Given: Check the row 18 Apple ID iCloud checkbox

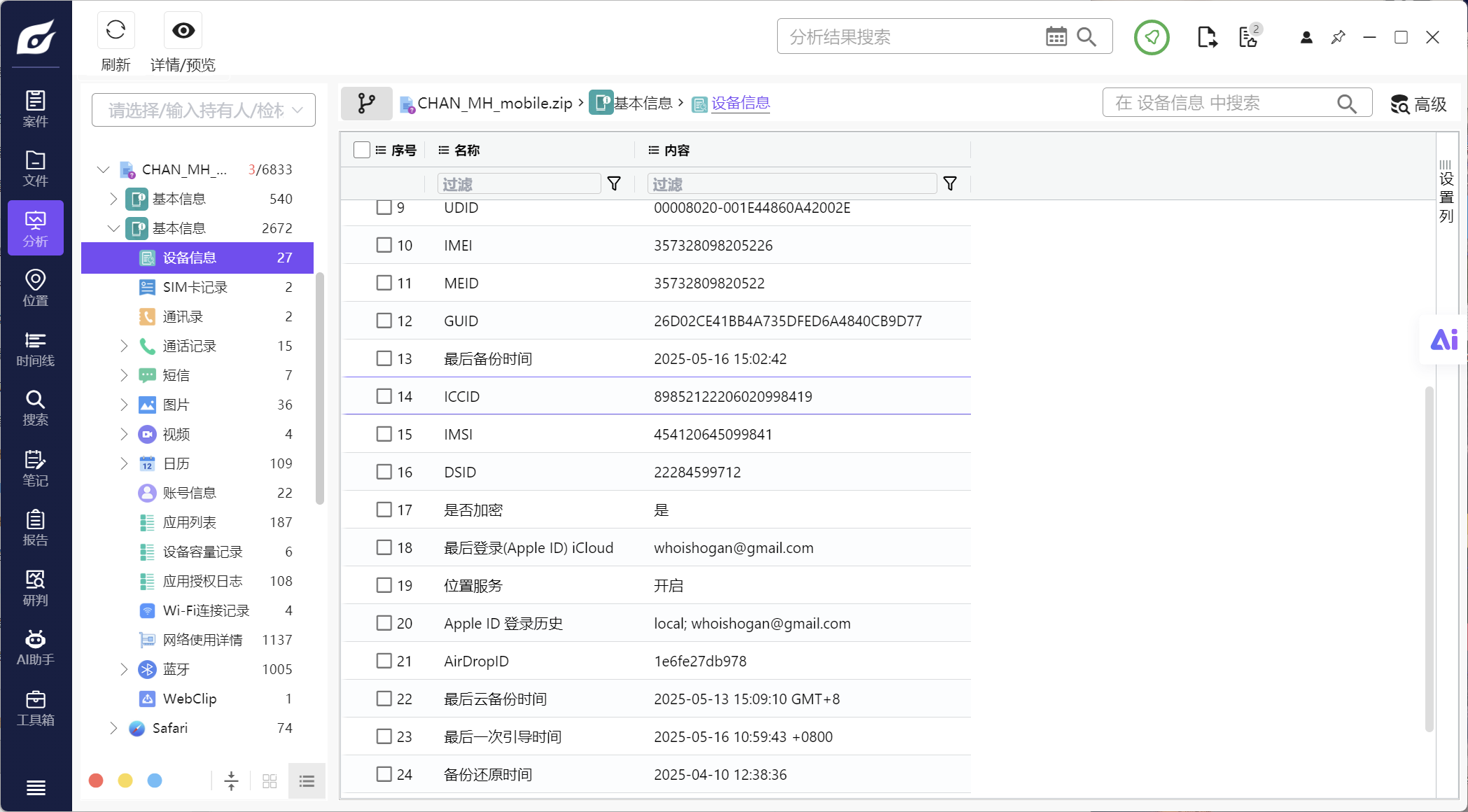Looking at the screenshot, I should coord(384,547).
